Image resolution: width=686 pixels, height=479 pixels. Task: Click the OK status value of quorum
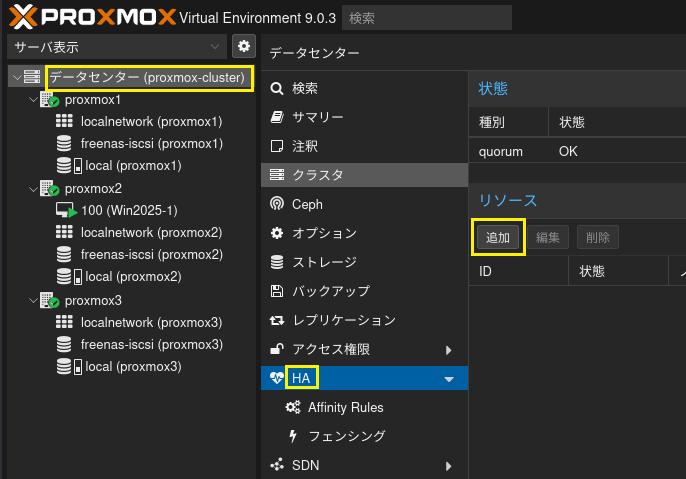pyautogui.click(x=568, y=151)
